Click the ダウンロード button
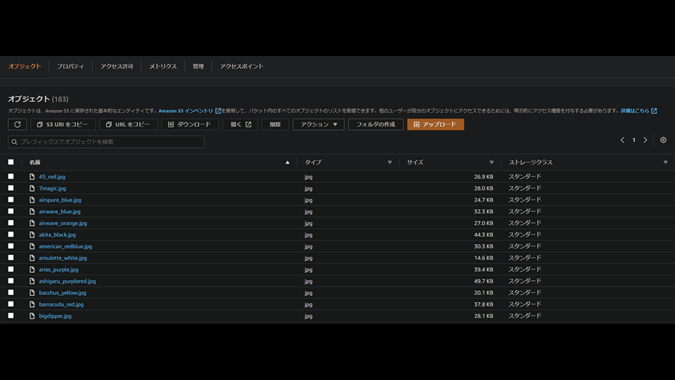Screen dimensions: 675x380 pos(190,124)
